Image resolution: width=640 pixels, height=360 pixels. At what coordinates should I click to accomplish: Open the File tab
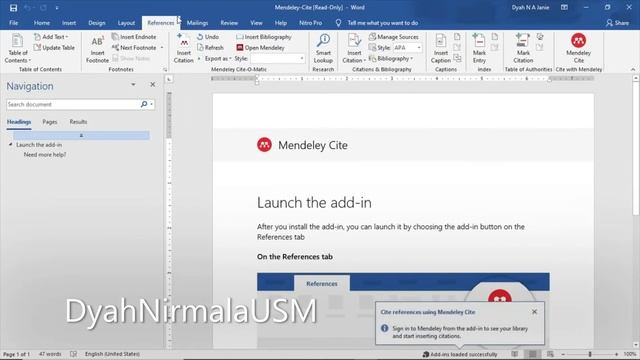pyautogui.click(x=13, y=23)
